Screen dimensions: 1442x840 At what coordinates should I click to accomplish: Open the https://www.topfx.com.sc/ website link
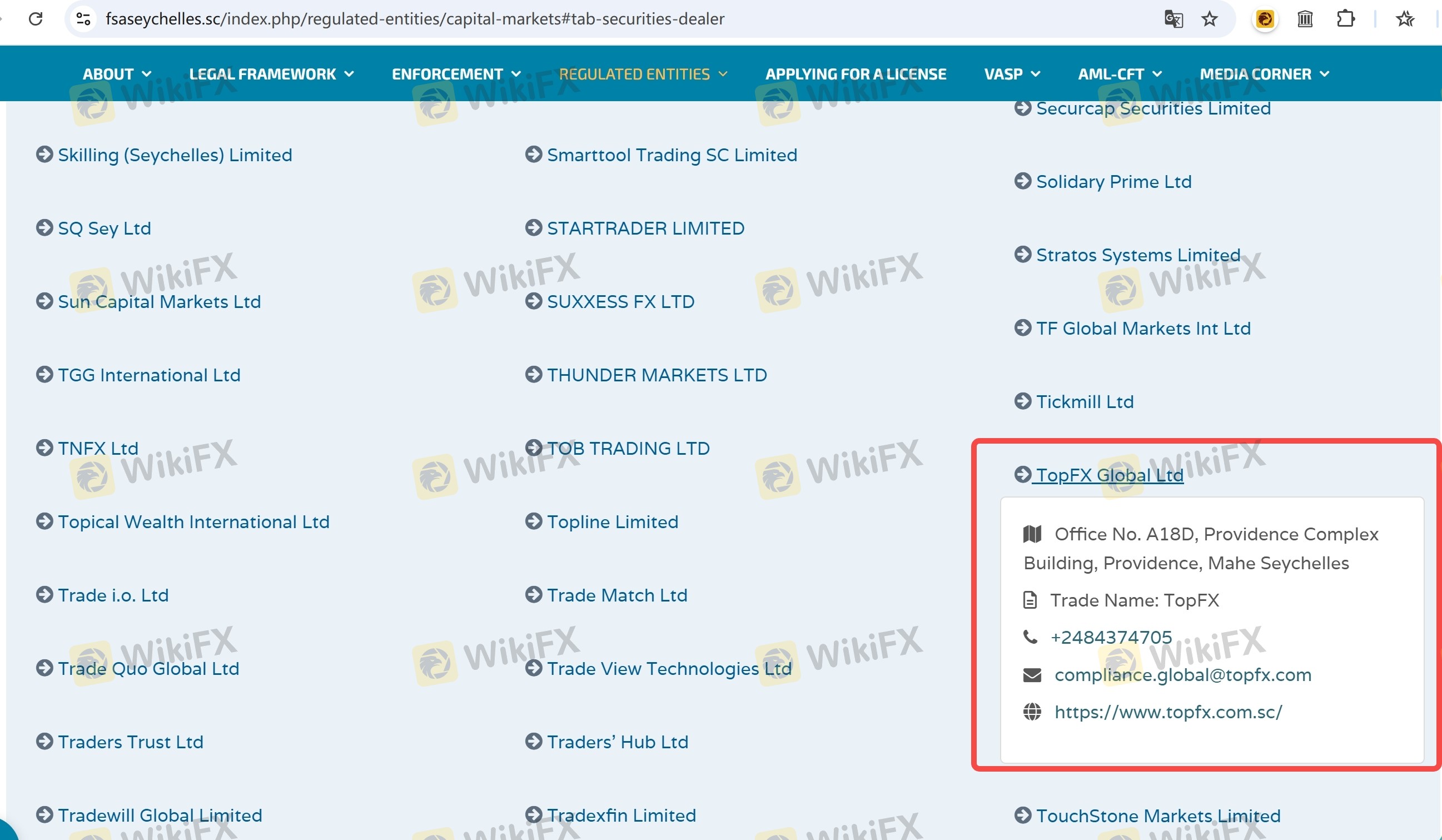(1168, 712)
